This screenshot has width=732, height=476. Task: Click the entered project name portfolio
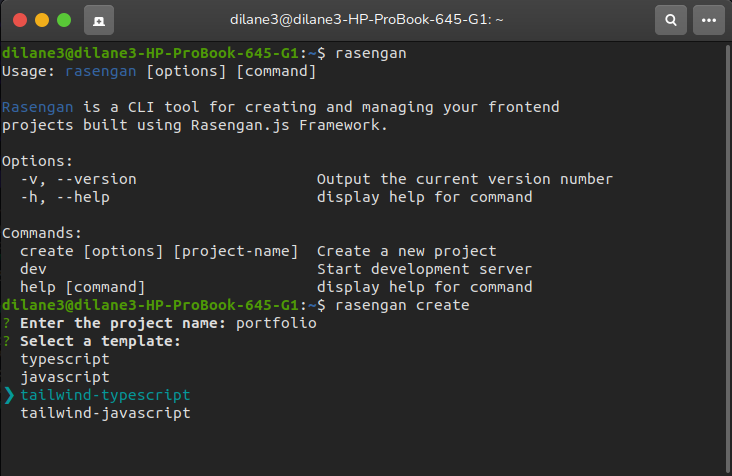276,323
